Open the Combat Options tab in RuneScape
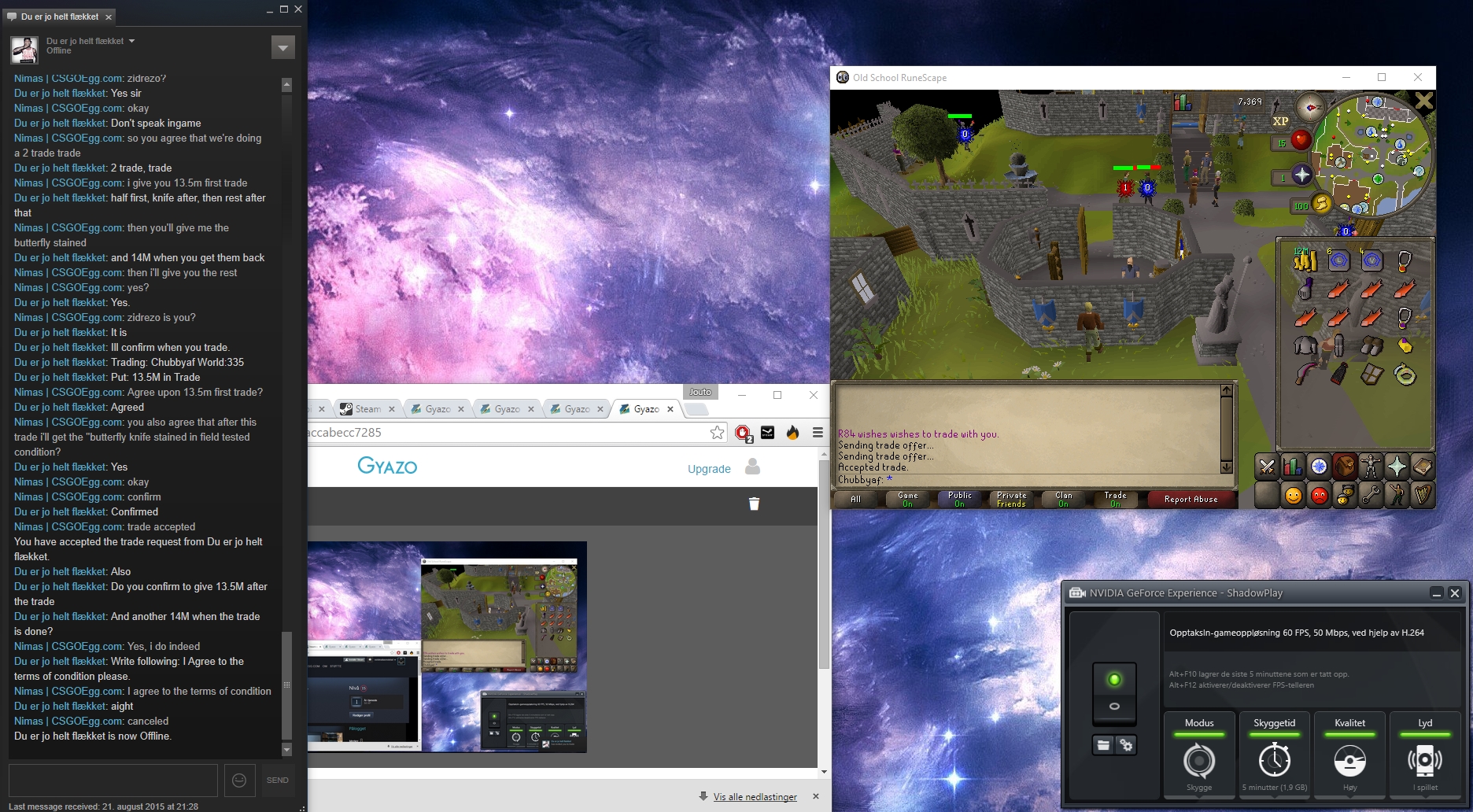1473x812 pixels. coord(1267,467)
